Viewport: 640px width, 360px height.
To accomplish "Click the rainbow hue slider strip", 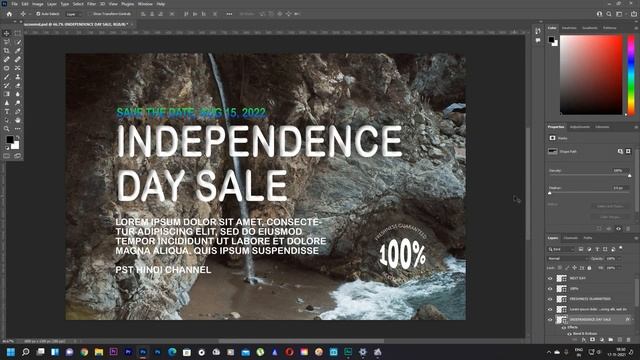I will [x=631, y=75].
